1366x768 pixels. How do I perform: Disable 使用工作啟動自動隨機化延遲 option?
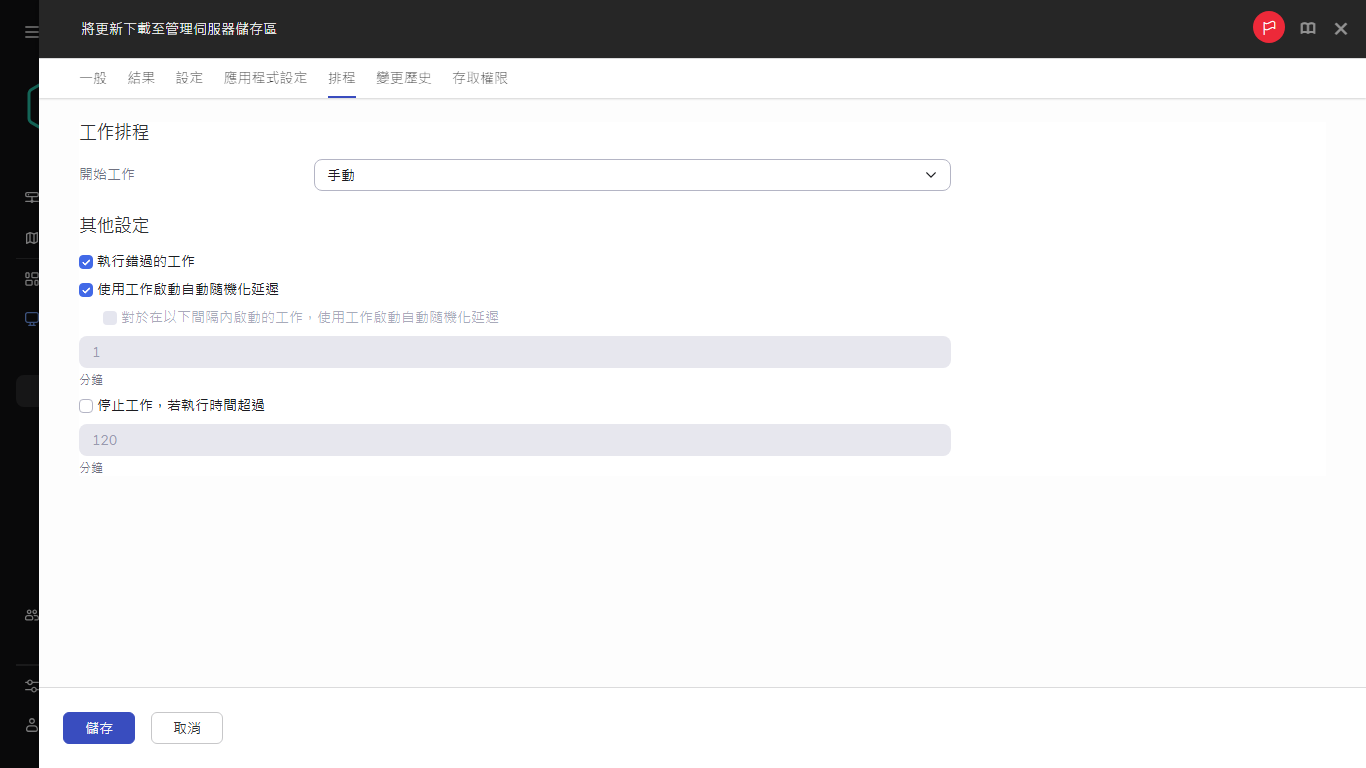[86, 289]
